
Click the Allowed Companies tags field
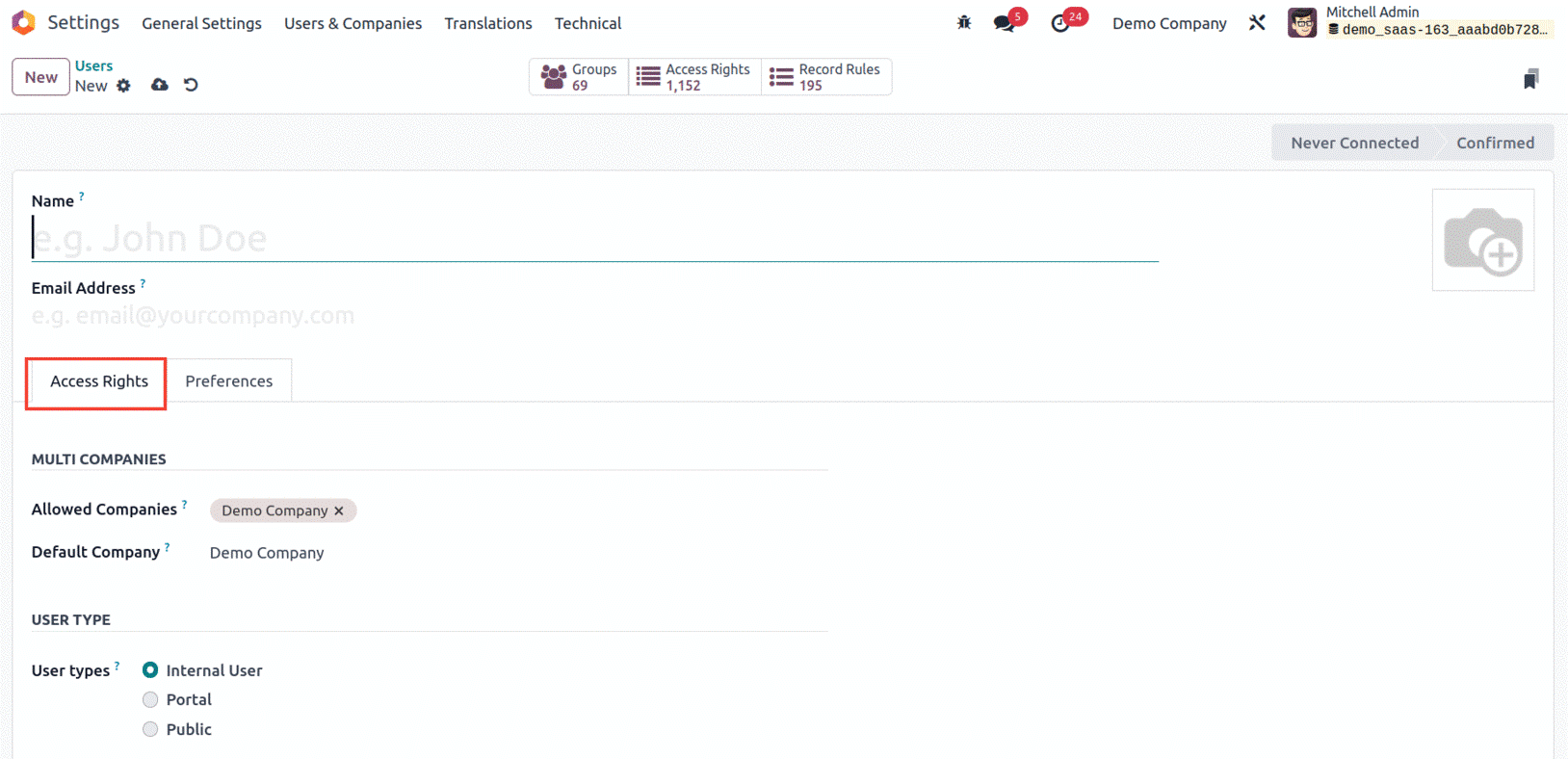coord(518,510)
